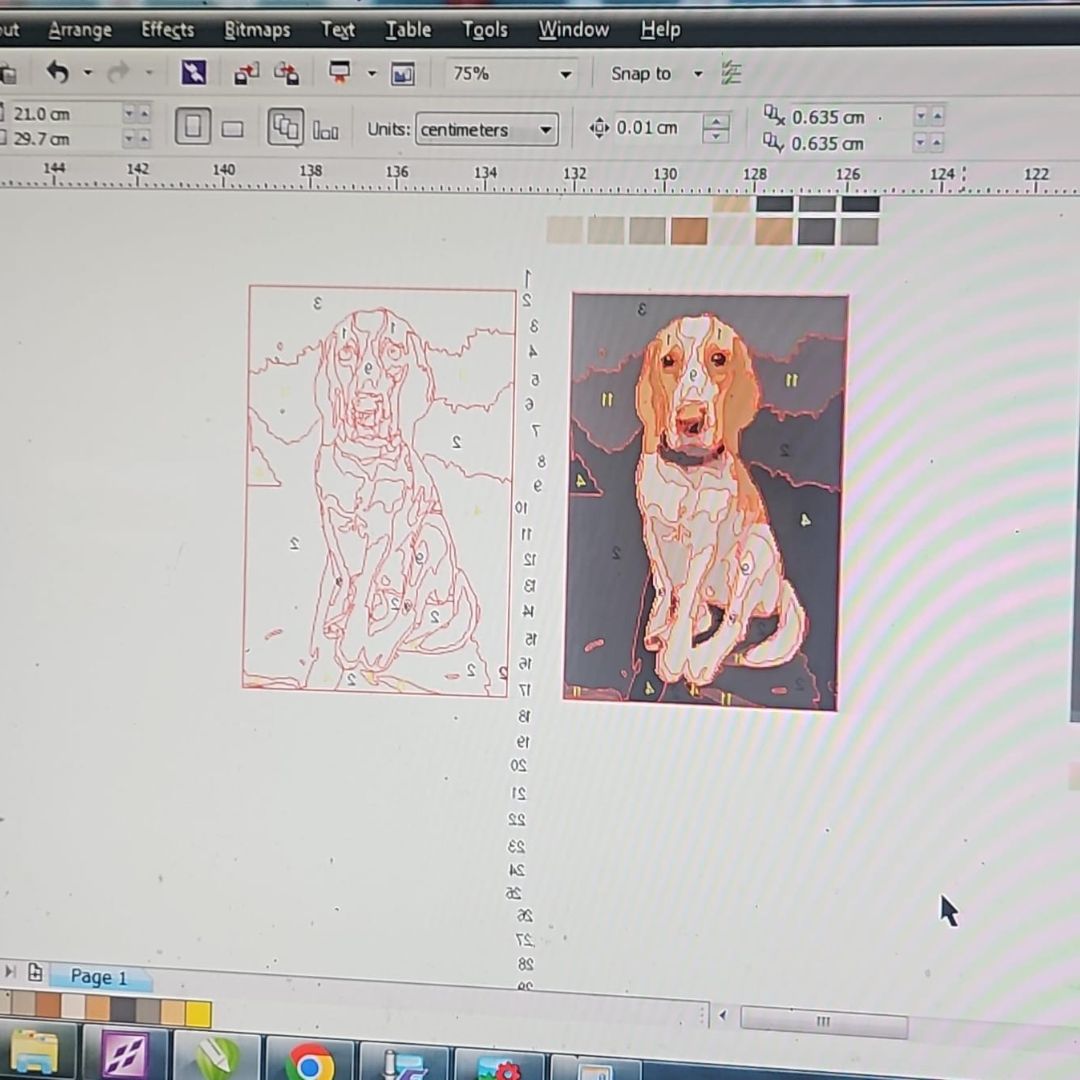Screen dimensions: 1080x1080
Task: Pick the orange-brown swatch in document palette
Action: pyautogui.click(x=48, y=1005)
